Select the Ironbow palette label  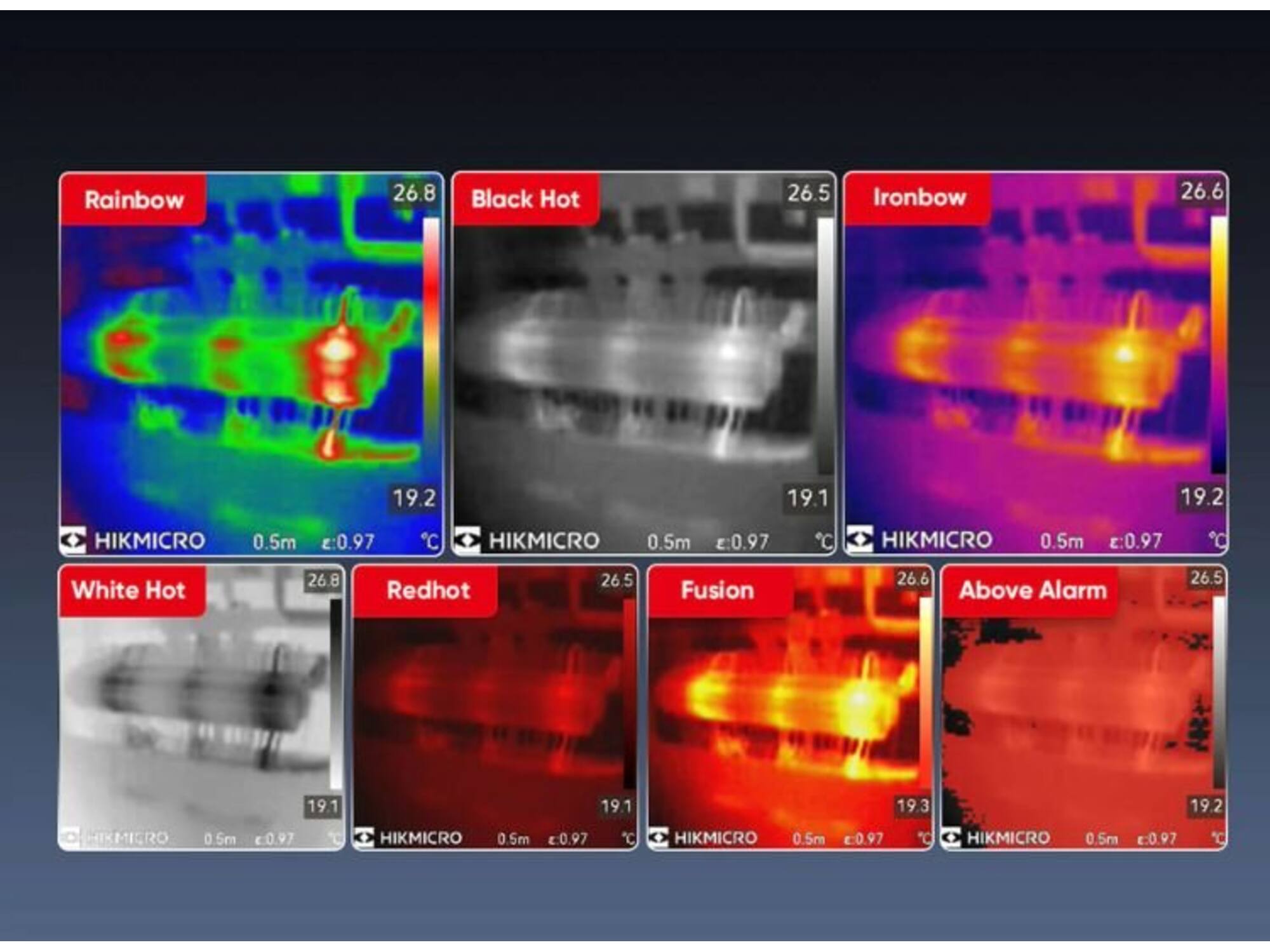(918, 197)
